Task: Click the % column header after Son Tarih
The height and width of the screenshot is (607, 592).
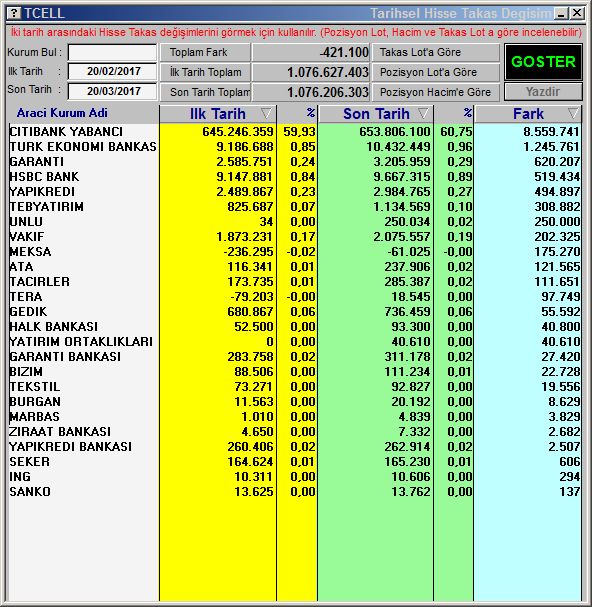Action: pyautogui.click(x=454, y=113)
